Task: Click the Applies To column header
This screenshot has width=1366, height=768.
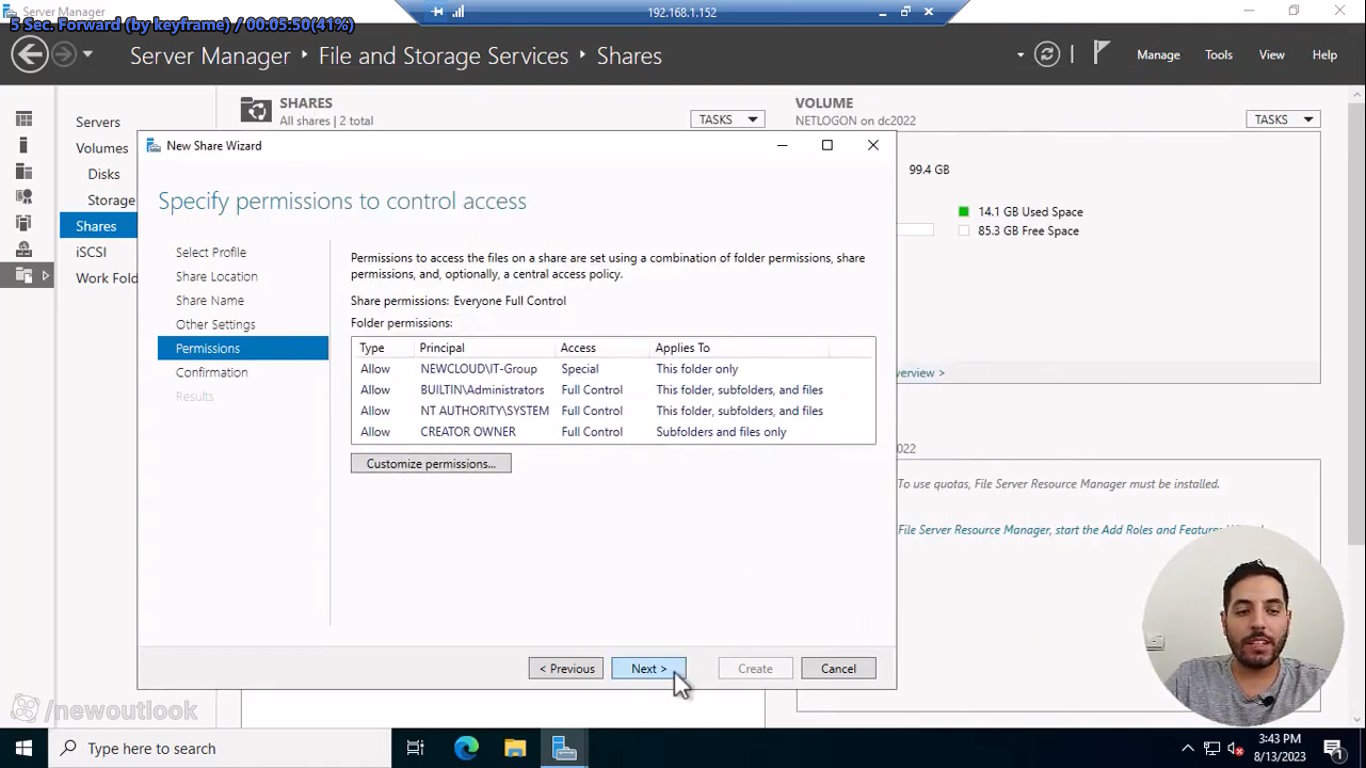Action: pyautogui.click(x=739, y=348)
